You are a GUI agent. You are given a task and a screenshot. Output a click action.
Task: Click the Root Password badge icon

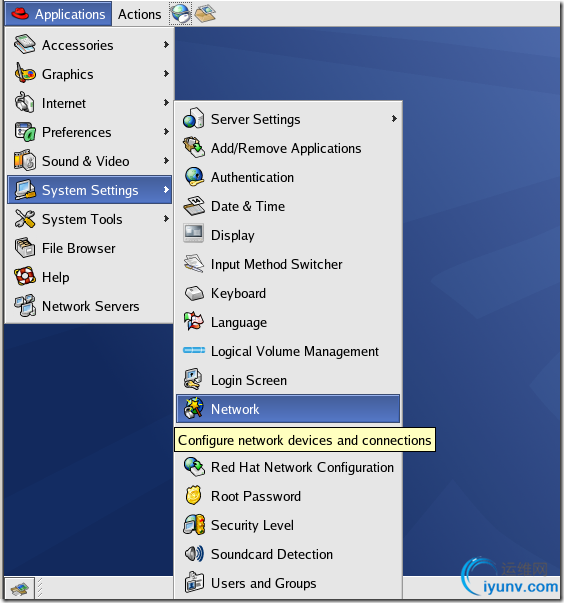[x=193, y=496]
